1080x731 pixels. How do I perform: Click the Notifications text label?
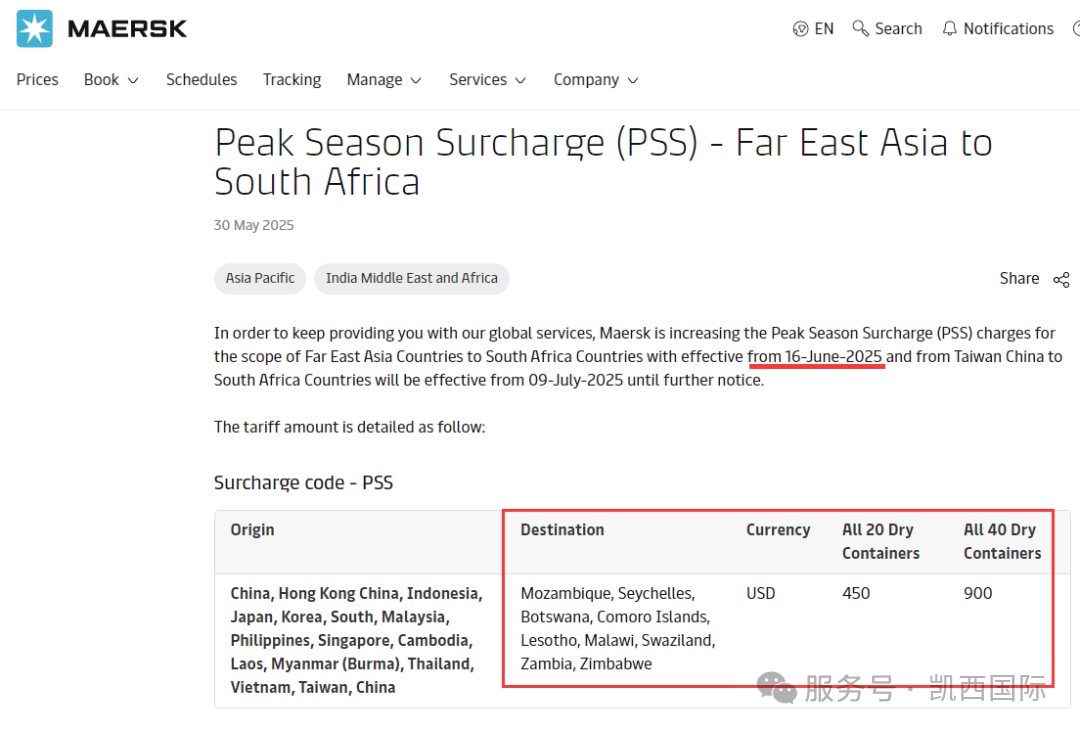(1008, 29)
